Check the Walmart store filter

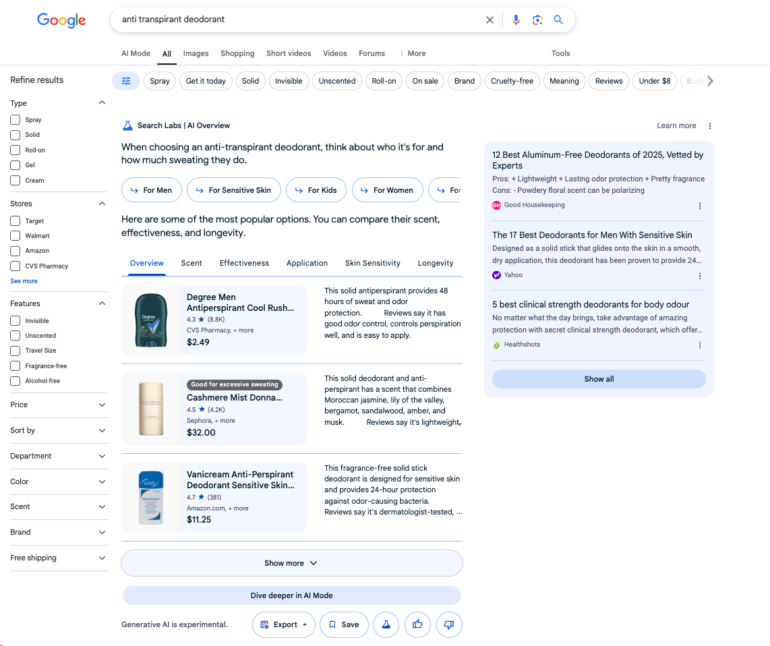[15, 236]
